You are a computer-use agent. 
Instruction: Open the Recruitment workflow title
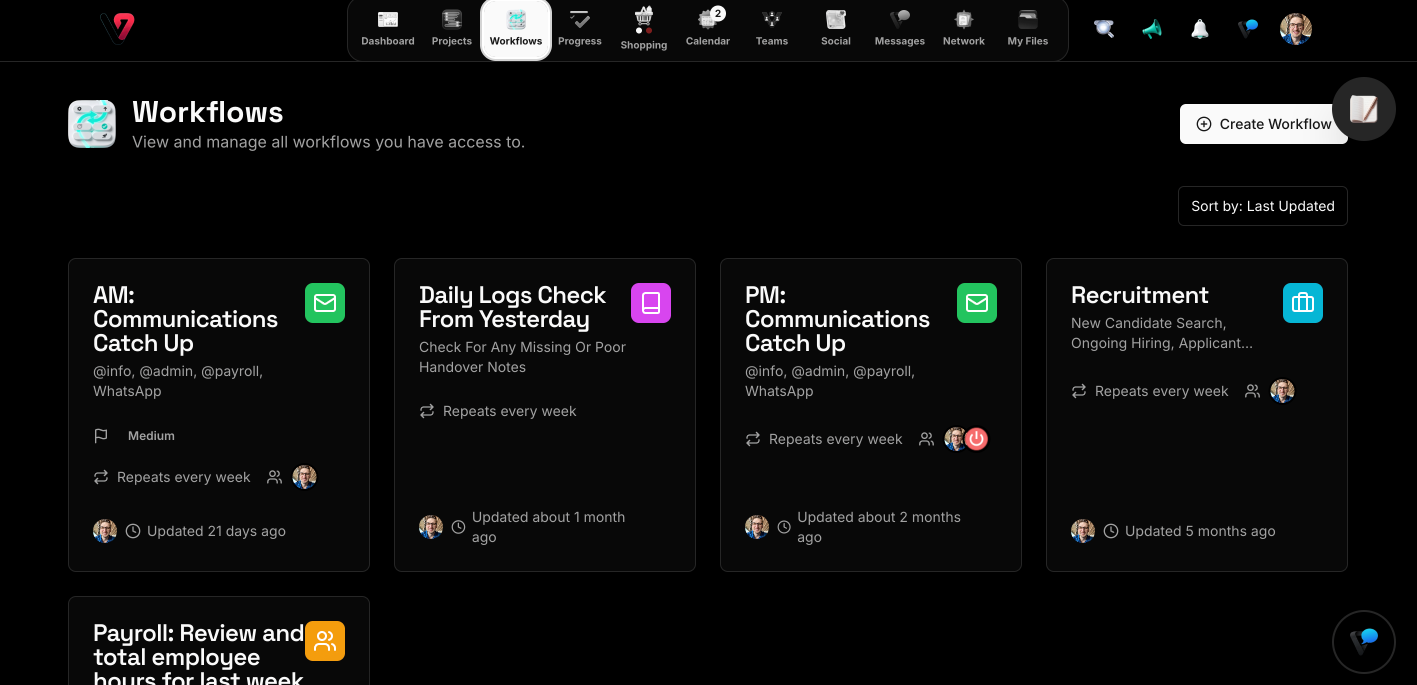(1139, 295)
